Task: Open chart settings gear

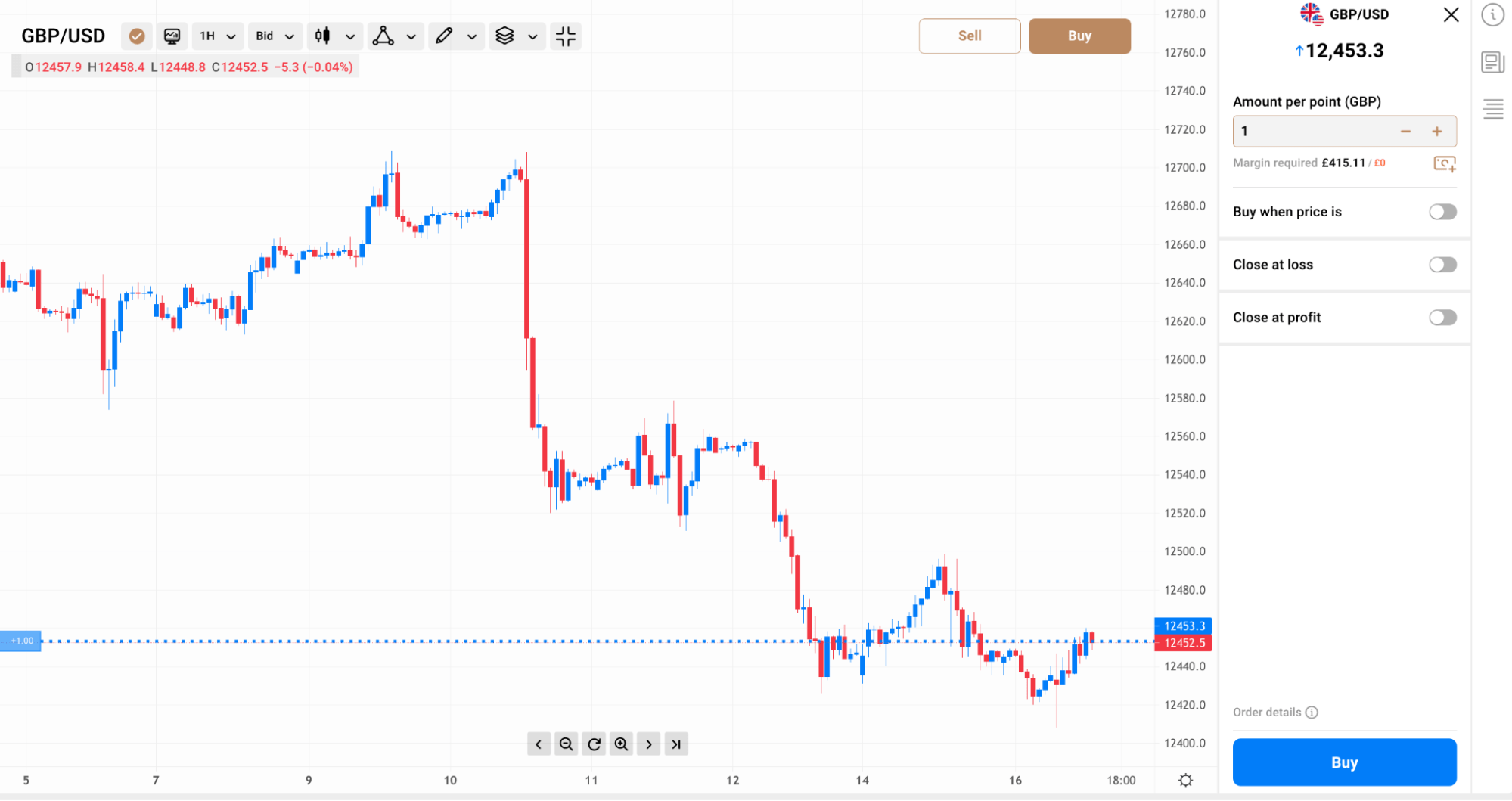Action: [x=1186, y=780]
